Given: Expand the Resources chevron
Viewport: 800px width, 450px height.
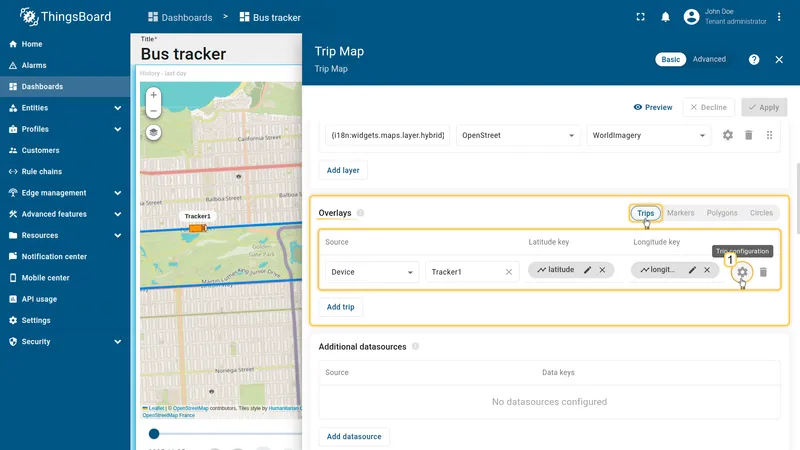Looking at the screenshot, I should point(118,236).
